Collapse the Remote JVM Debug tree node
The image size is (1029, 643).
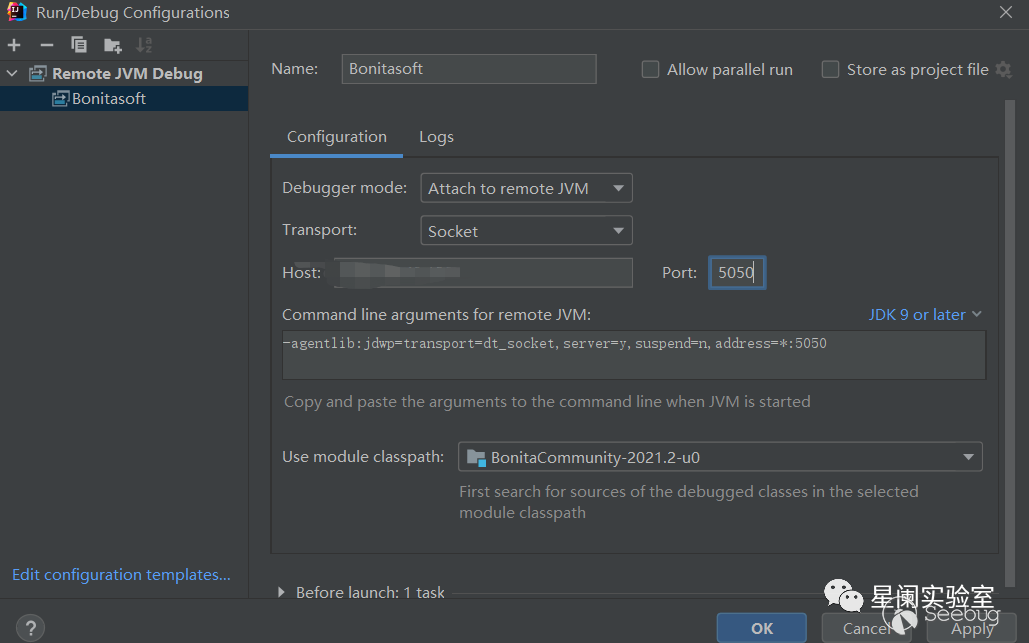click(x=12, y=74)
